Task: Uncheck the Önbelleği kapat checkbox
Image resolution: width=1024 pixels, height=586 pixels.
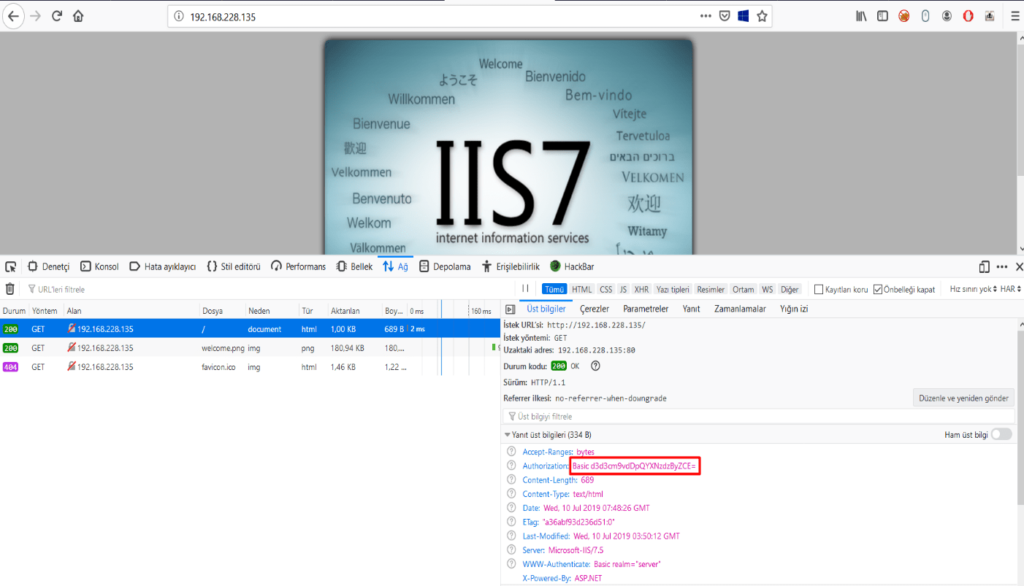Action: [878, 289]
